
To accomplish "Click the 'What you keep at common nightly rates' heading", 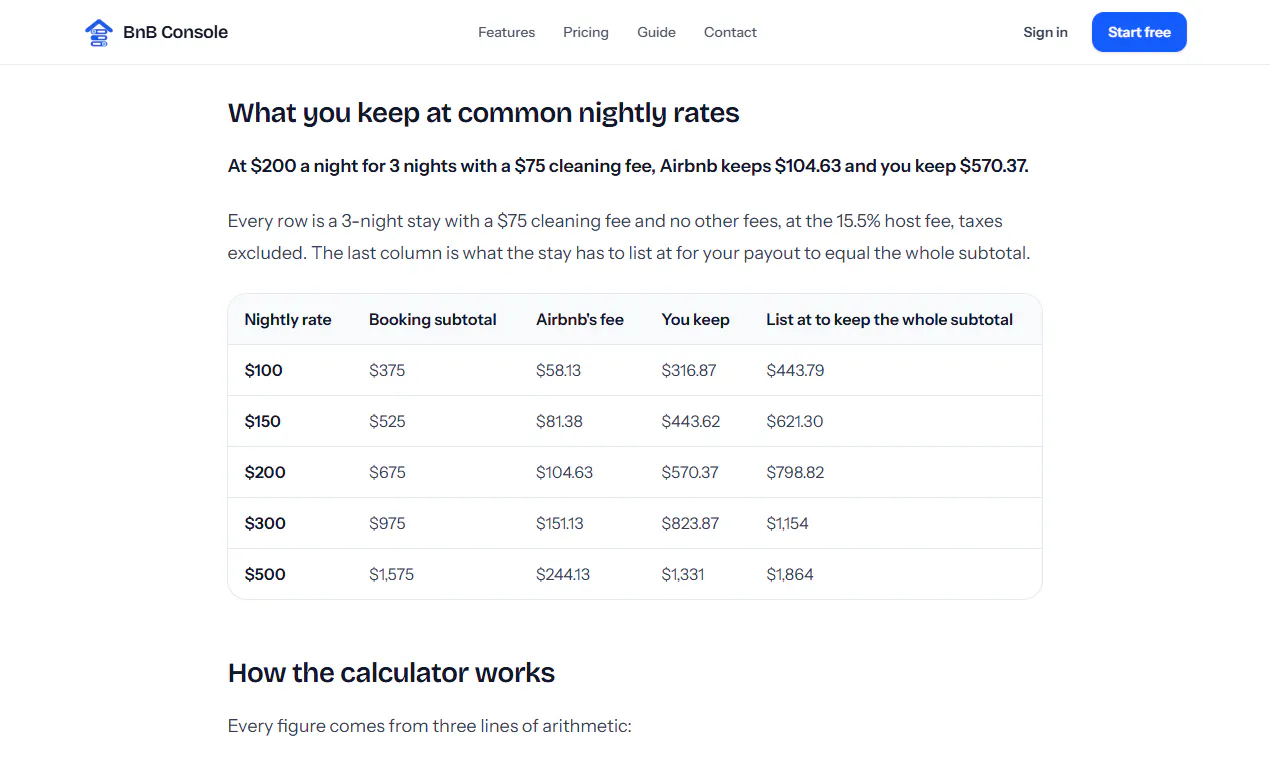I will coord(484,113).
